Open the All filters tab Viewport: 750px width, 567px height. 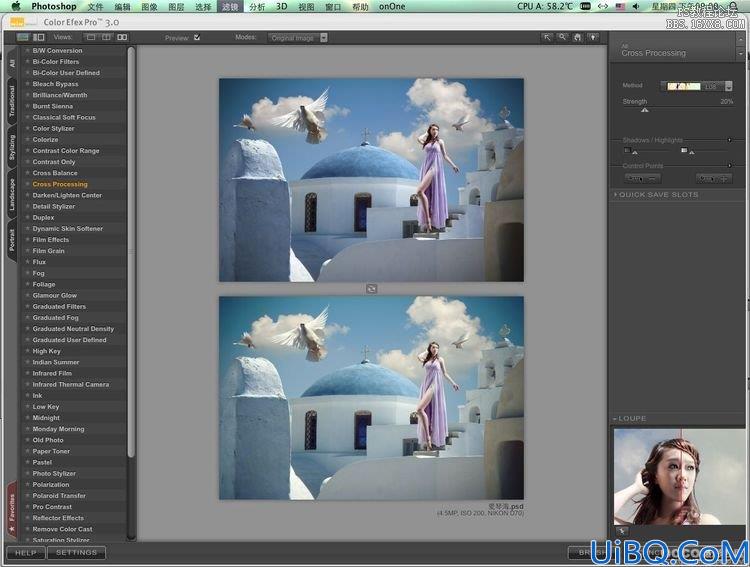(x=12, y=62)
